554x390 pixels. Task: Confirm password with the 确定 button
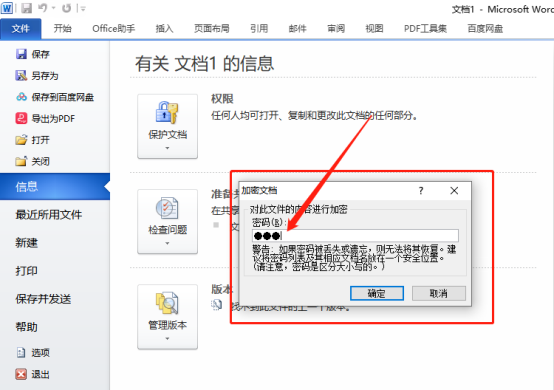(377, 293)
